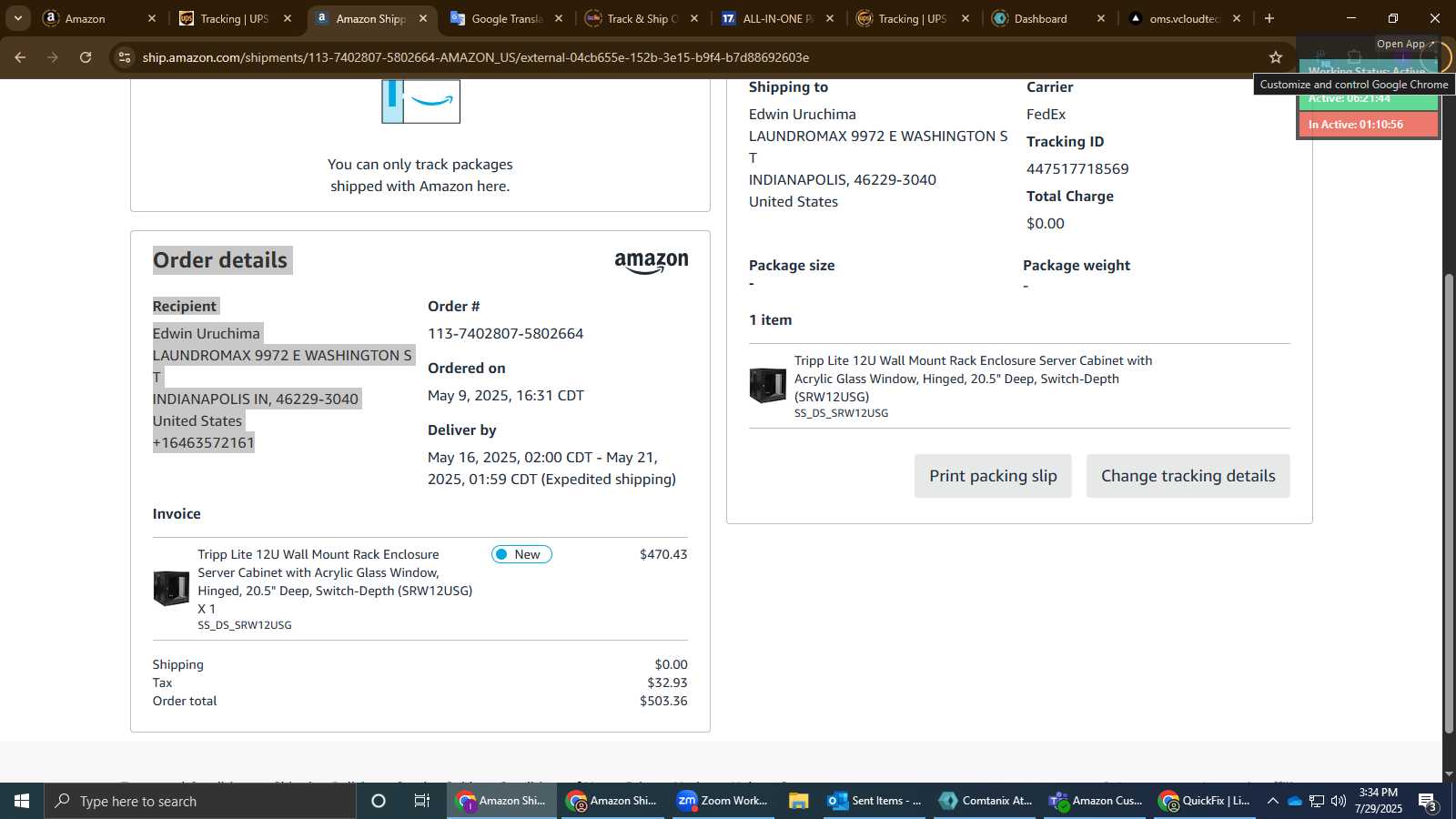The width and height of the screenshot is (1456, 819).
Task: Open Cortana circle icon on taskbar
Action: pos(379,801)
